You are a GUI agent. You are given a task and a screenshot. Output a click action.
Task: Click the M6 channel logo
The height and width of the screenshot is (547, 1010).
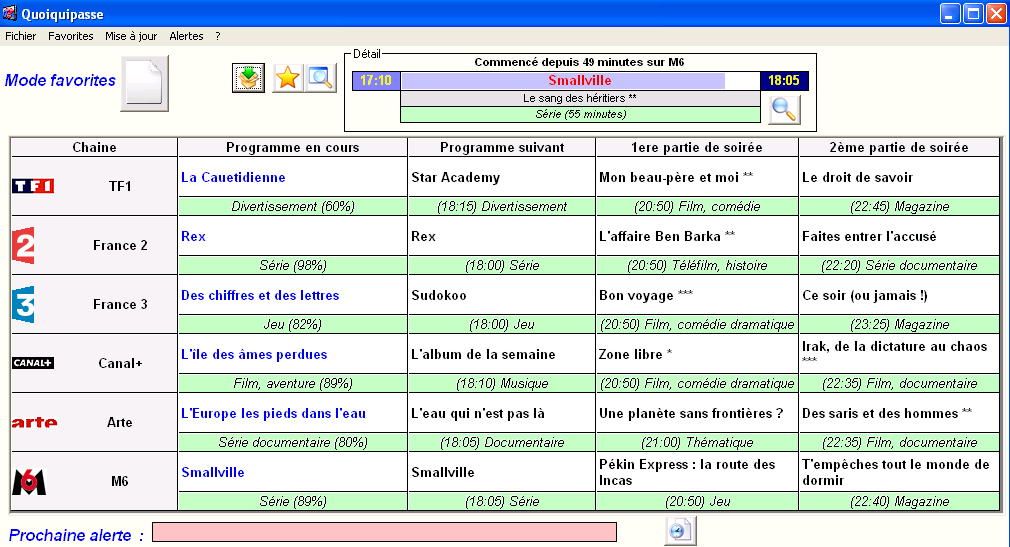coord(29,481)
